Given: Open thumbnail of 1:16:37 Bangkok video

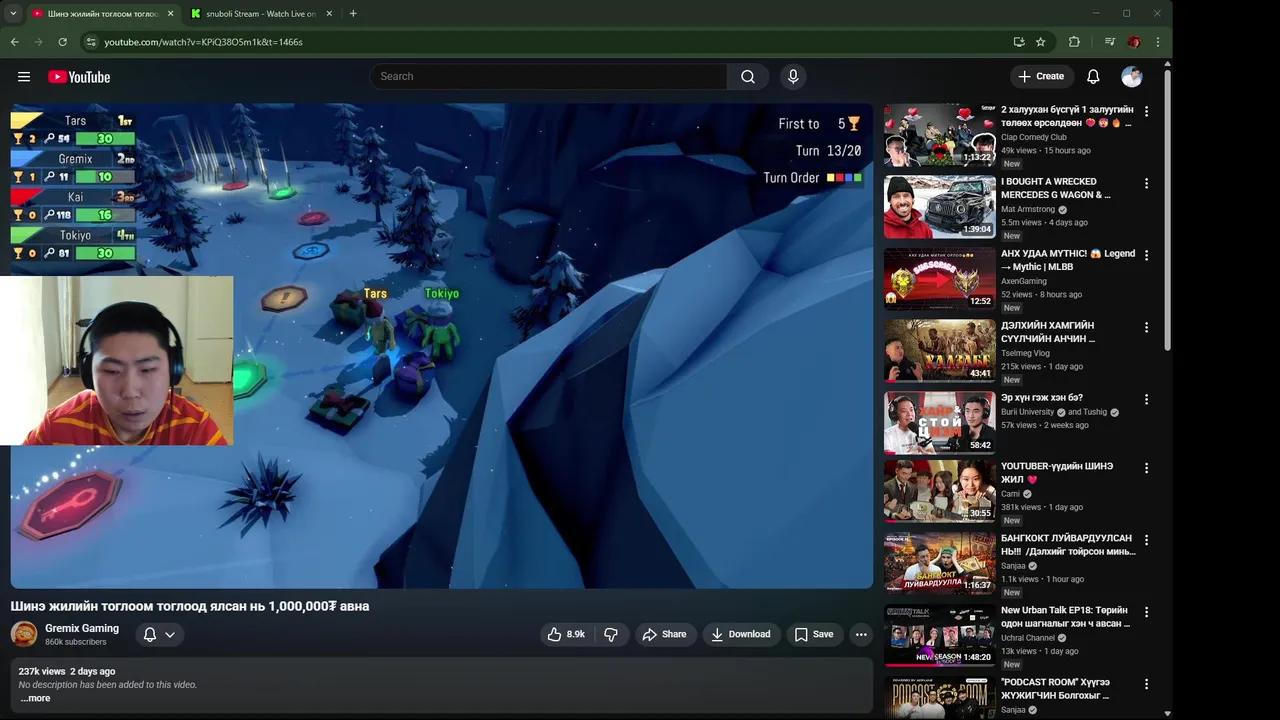Looking at the screenshot, I should [940, 563].
